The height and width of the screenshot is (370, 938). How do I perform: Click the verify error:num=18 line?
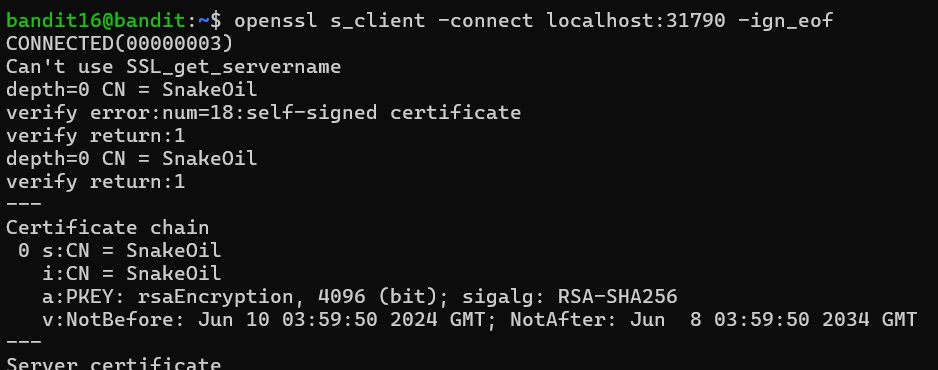click(263, 112)
